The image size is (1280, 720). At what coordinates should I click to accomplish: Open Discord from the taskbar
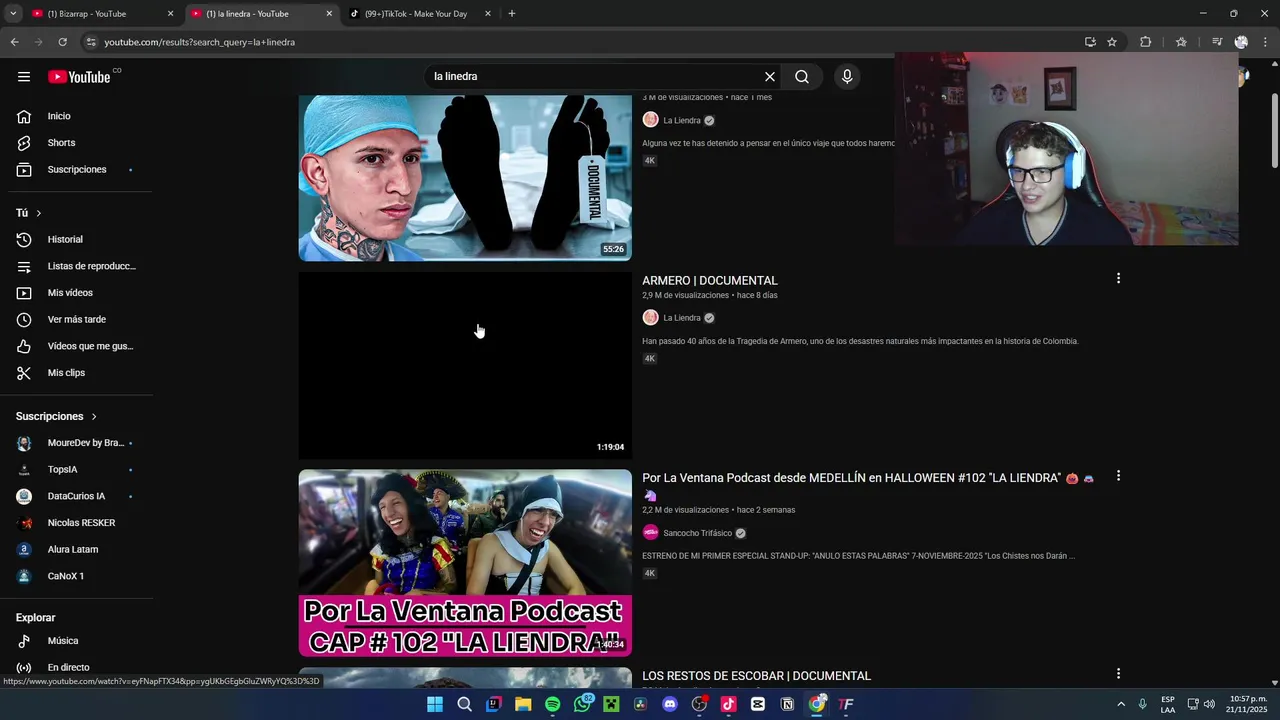[670, 704]
